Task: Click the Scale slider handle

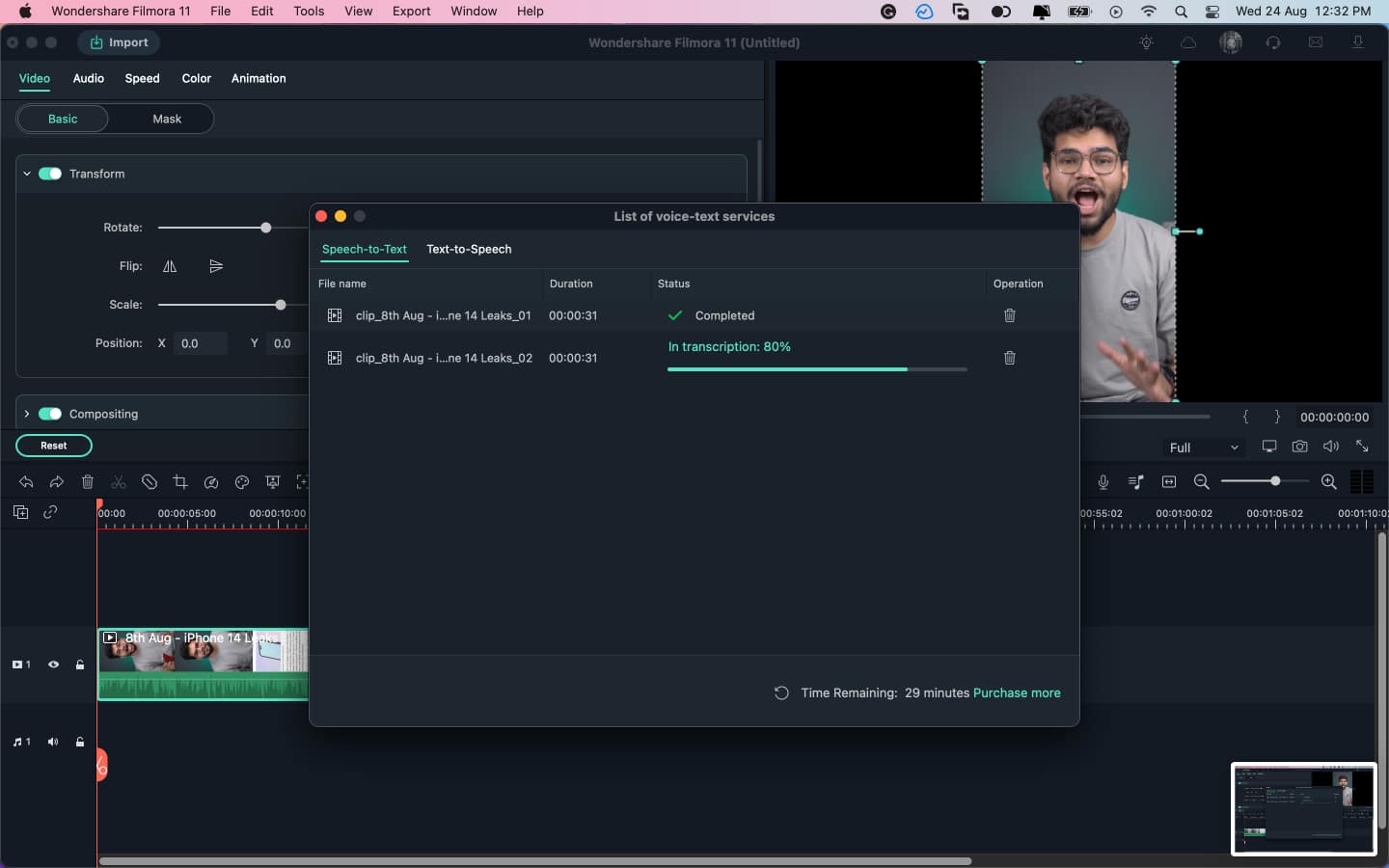Action: point(281,305)
